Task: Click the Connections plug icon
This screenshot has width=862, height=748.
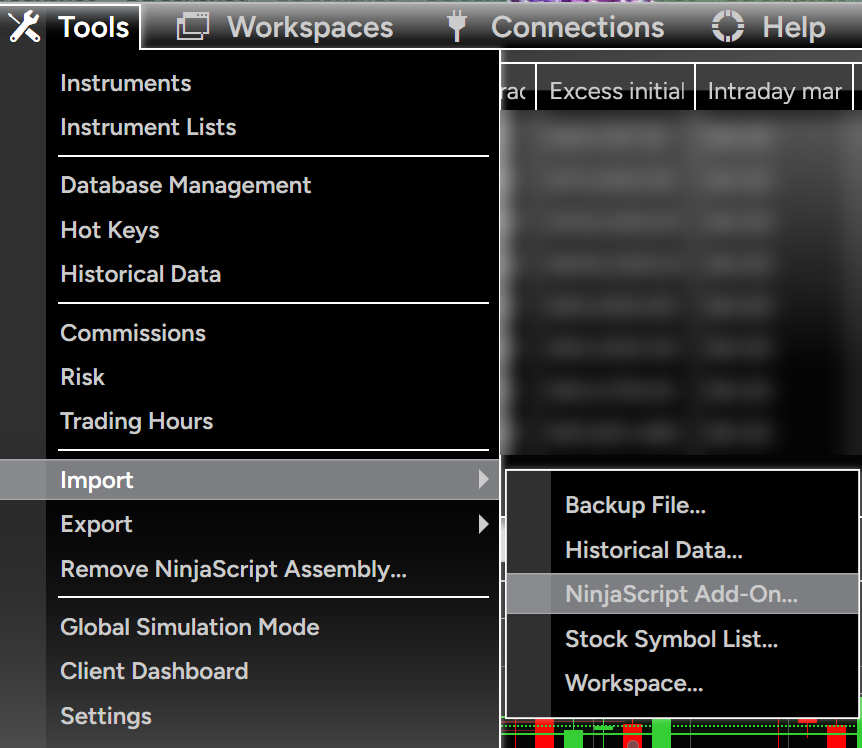Action: click(x=457, y=27)
